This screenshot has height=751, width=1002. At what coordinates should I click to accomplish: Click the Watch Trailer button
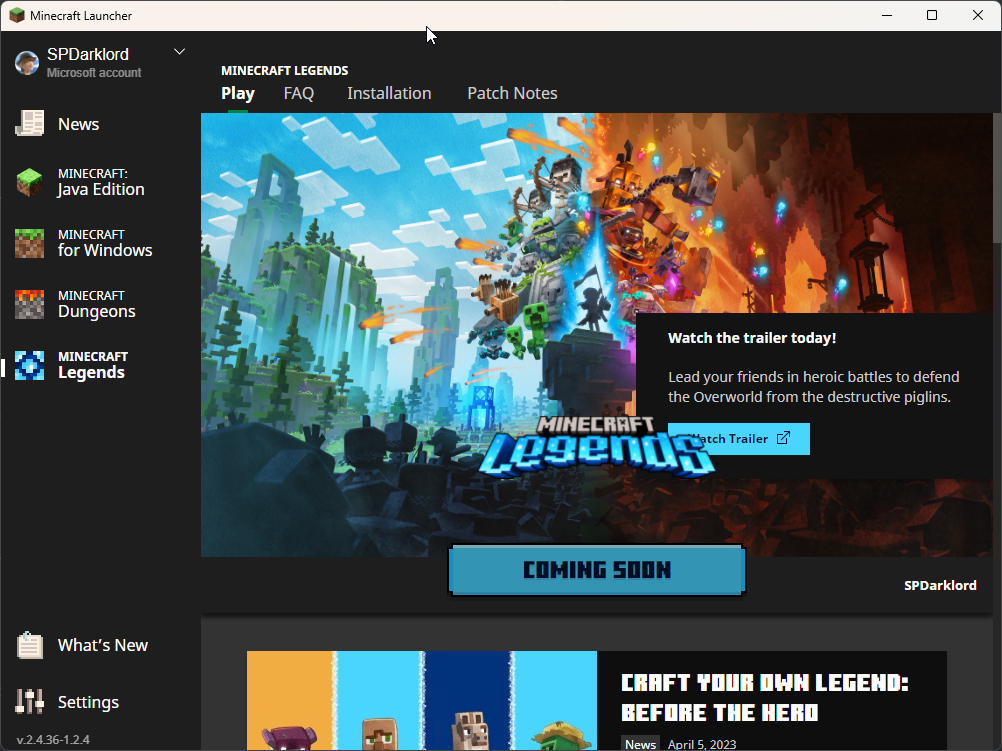[739, 438]
